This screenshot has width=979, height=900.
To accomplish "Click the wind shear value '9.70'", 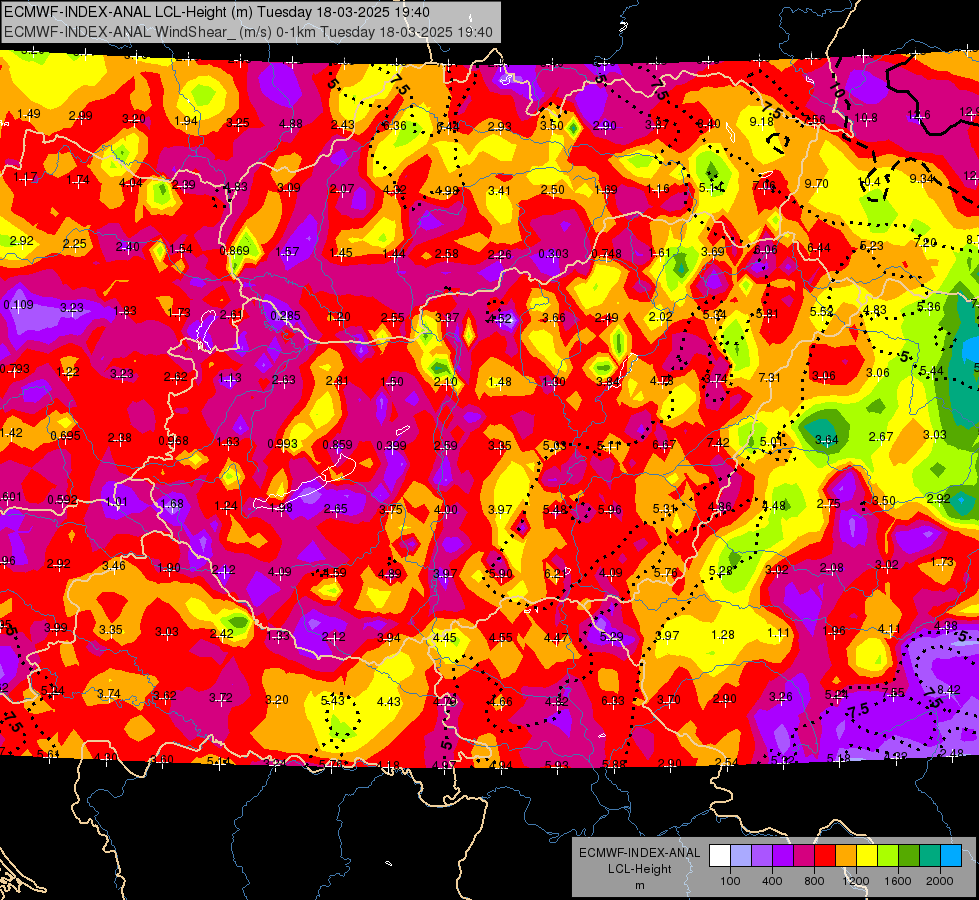I will tap(816, 183).
